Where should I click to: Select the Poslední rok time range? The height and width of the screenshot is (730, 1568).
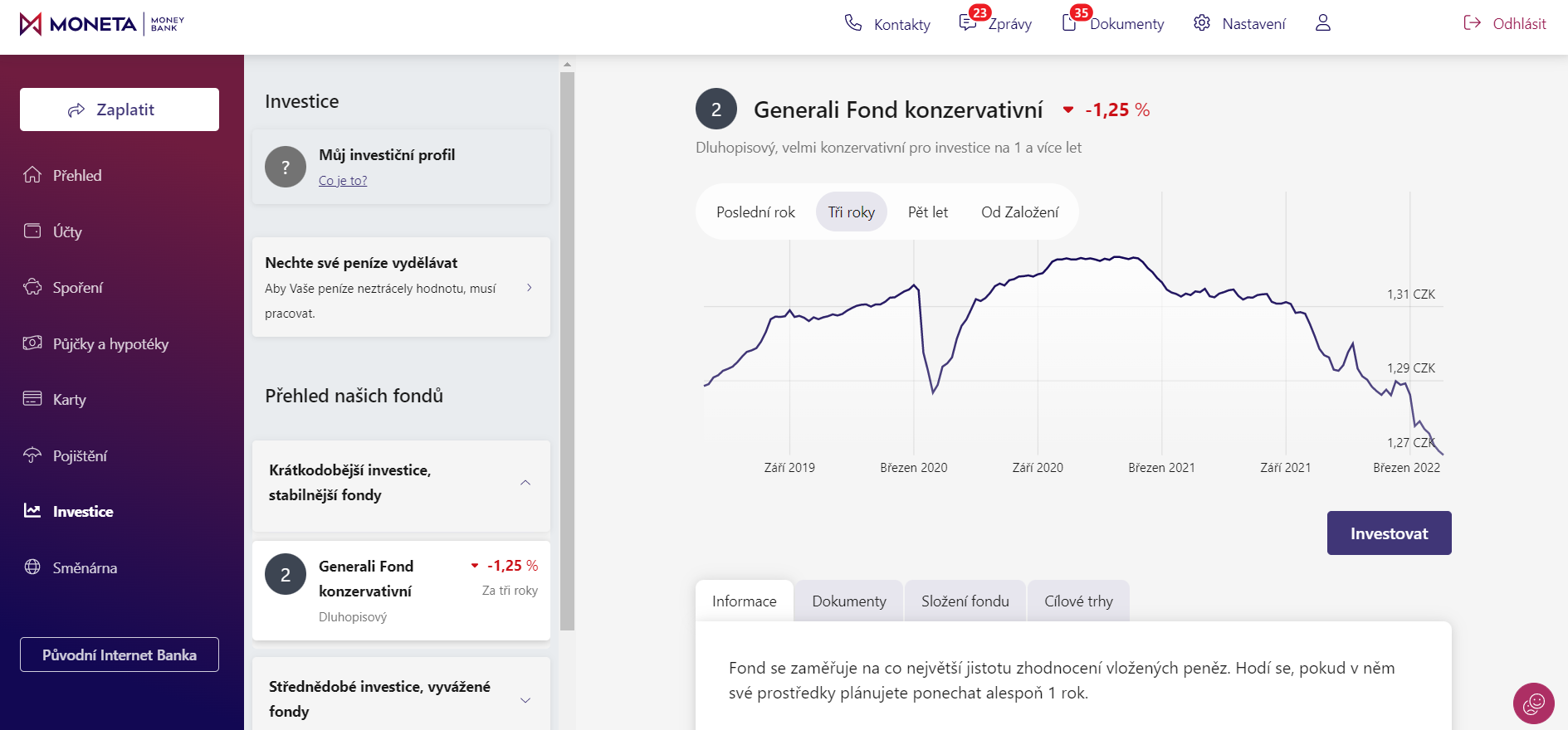(x=755, y=212)
